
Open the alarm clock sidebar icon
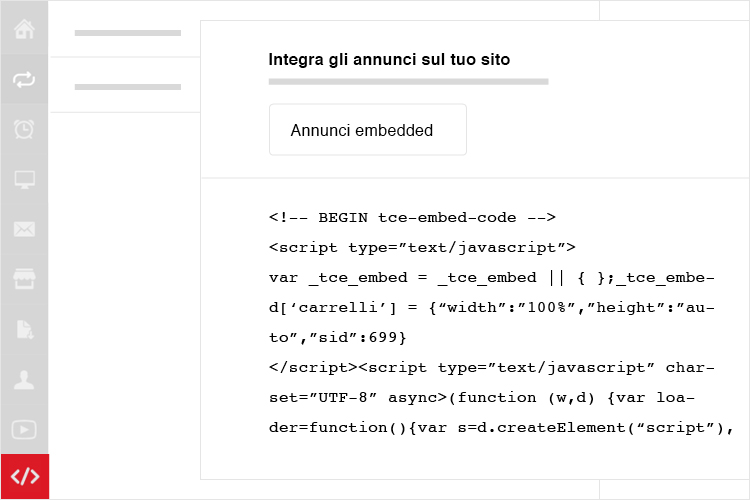pyautogui.click(x=24, y=129)
